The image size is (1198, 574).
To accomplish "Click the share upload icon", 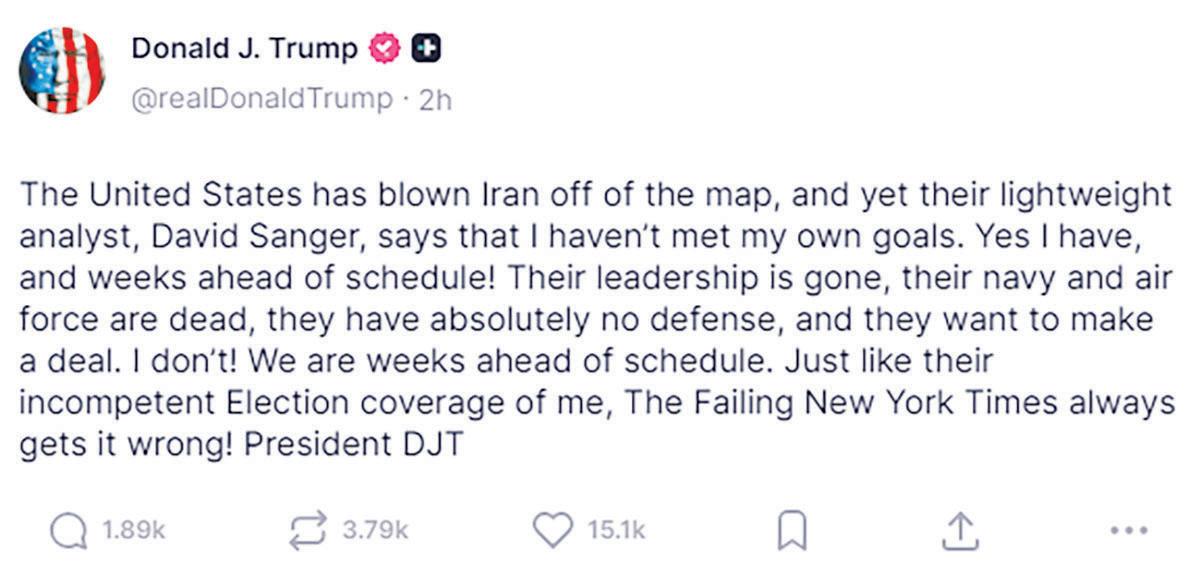I will tap(957, 530).
